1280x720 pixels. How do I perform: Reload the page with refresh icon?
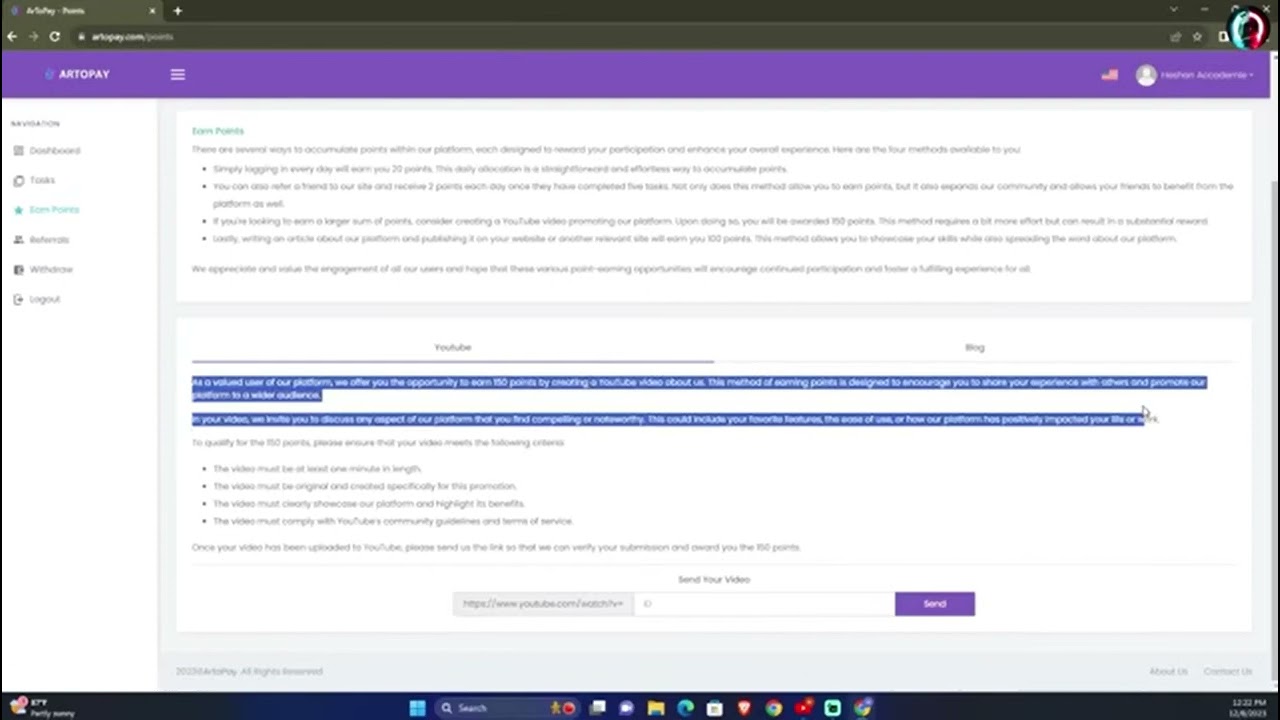(55, 36)
